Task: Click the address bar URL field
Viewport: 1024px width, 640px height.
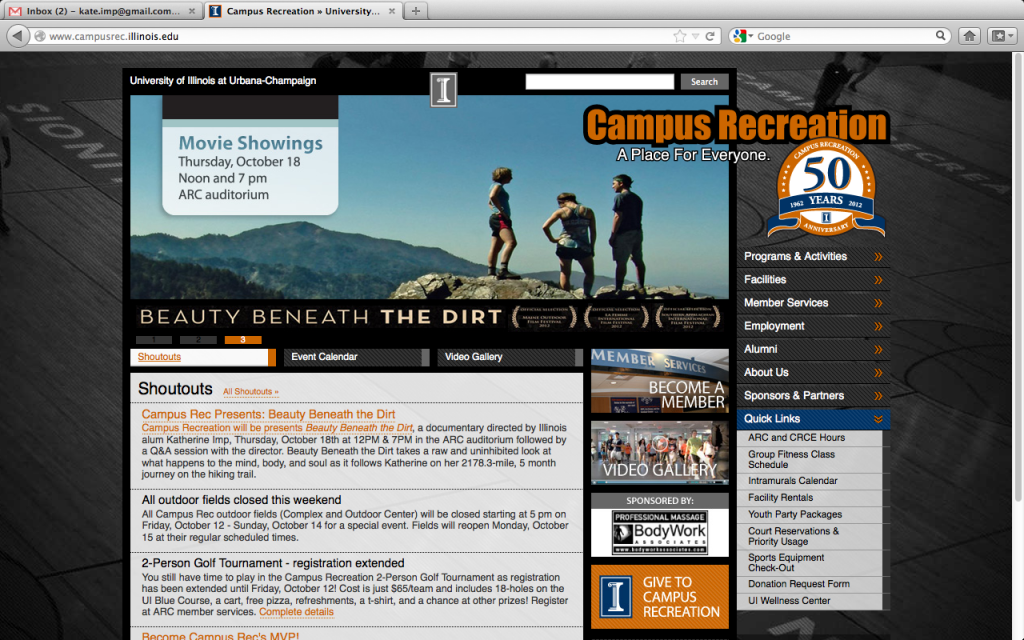Action: click(x=359, y=37)
